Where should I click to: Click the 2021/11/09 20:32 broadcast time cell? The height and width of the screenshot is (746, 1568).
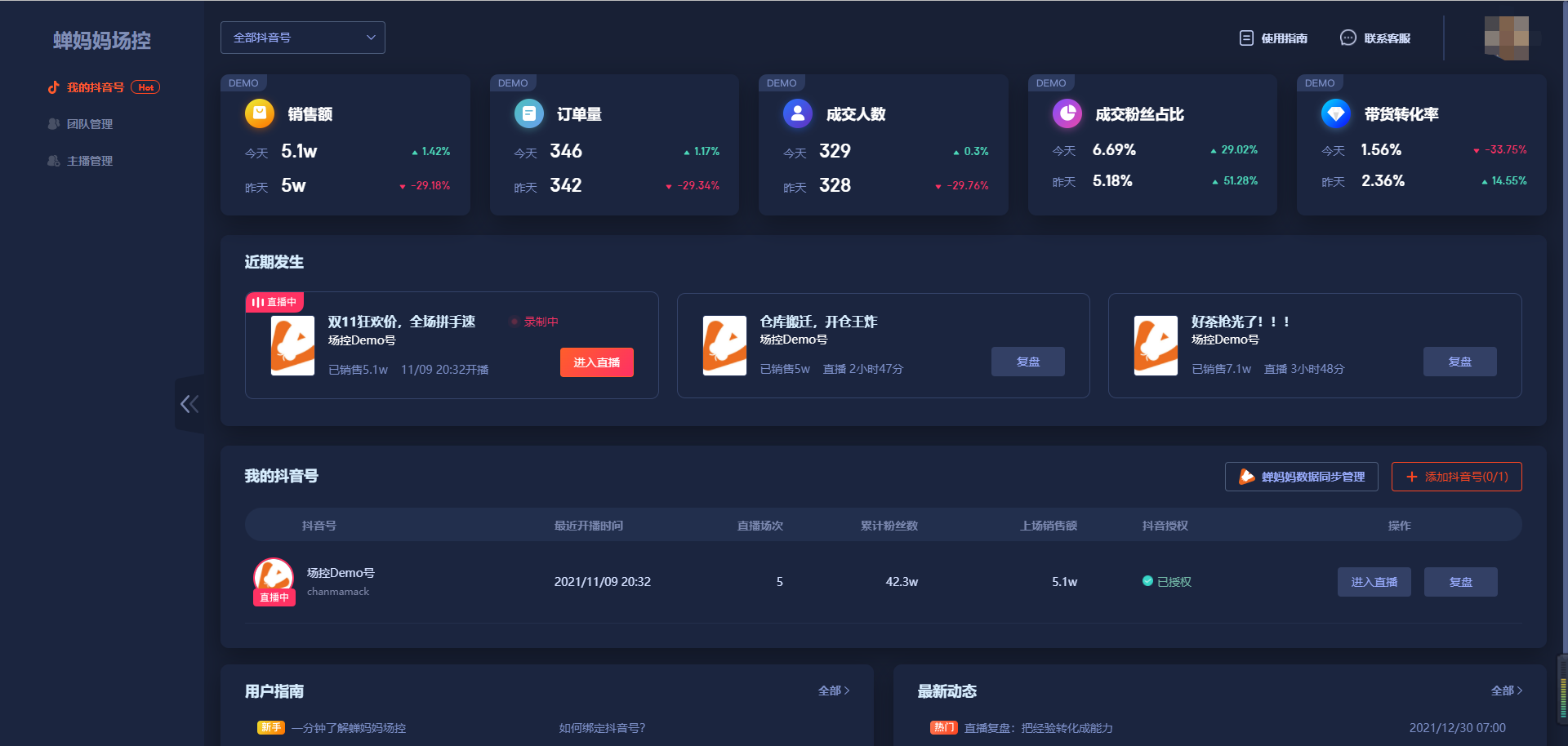click(603, 582)
